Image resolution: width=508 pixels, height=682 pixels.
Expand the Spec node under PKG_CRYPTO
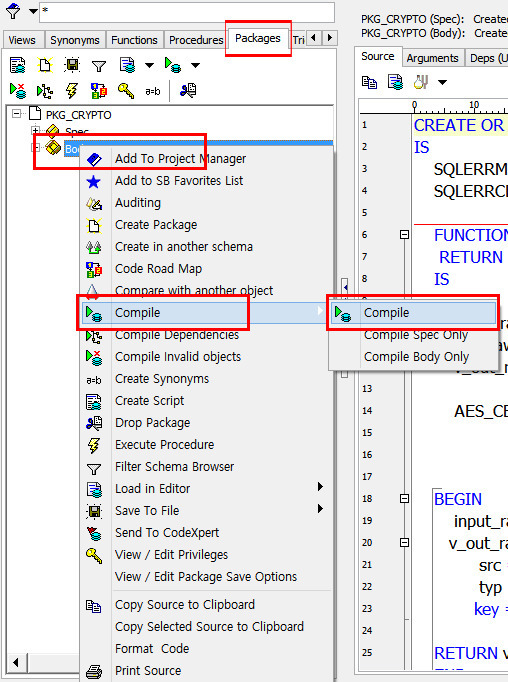[35, 130]
